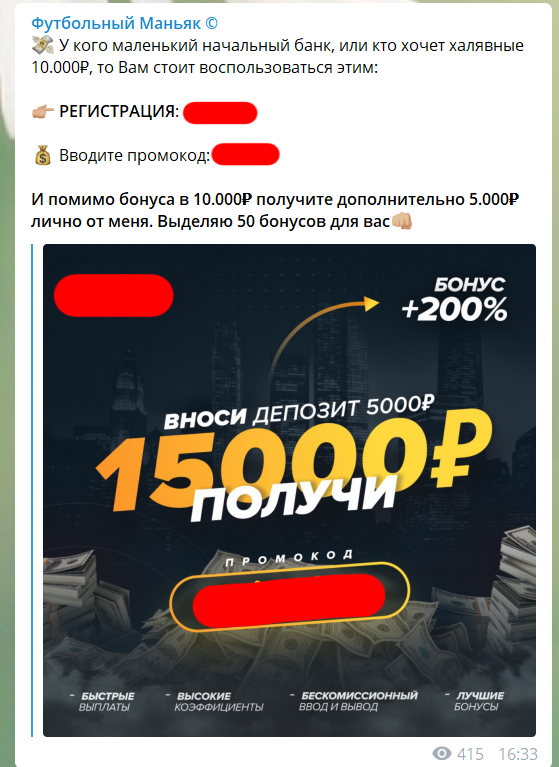Open the Футбольный Маньяк channel name
This screenshot has height=767, width=559.
click(125, 23)
